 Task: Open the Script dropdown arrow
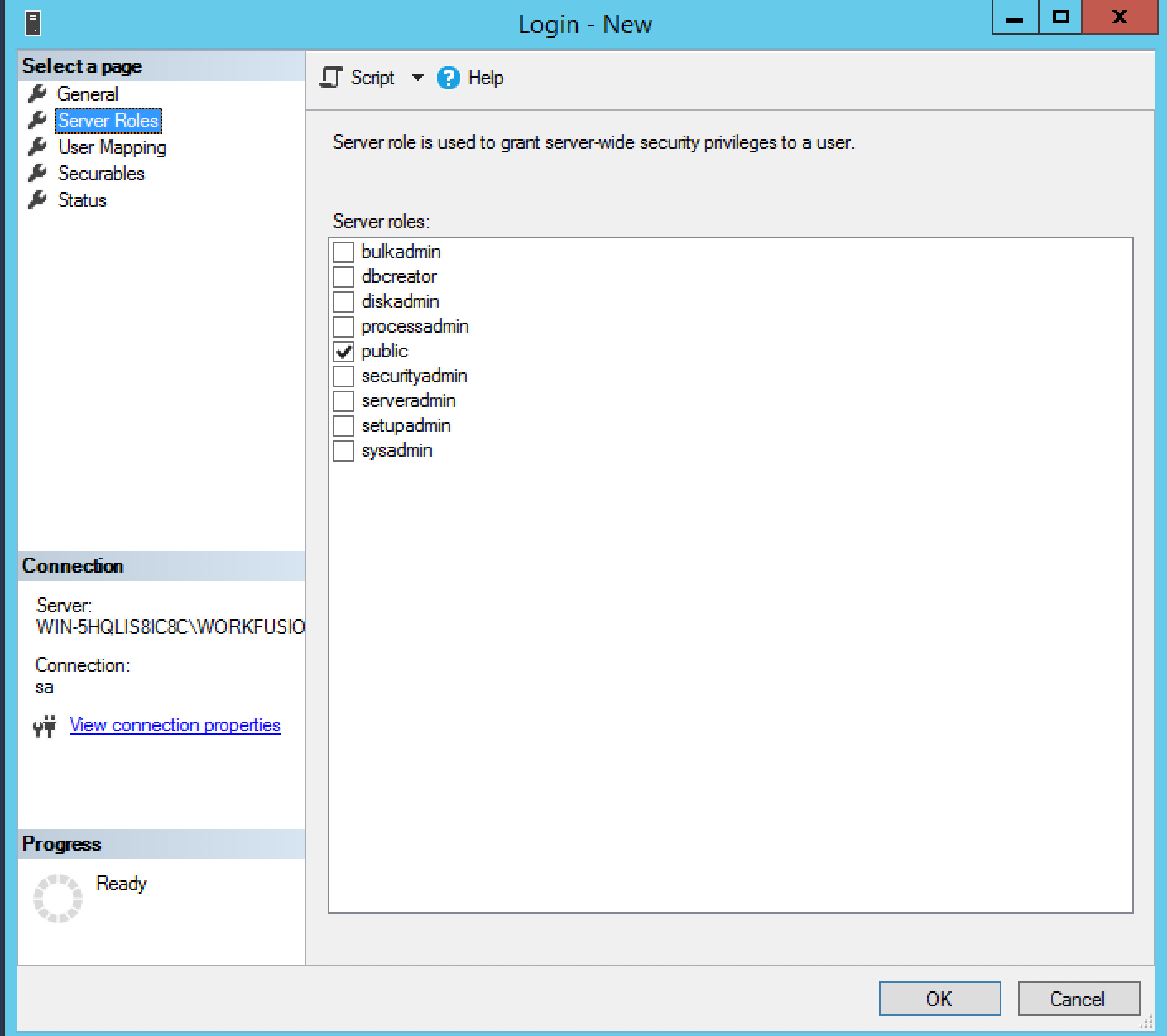417,78
